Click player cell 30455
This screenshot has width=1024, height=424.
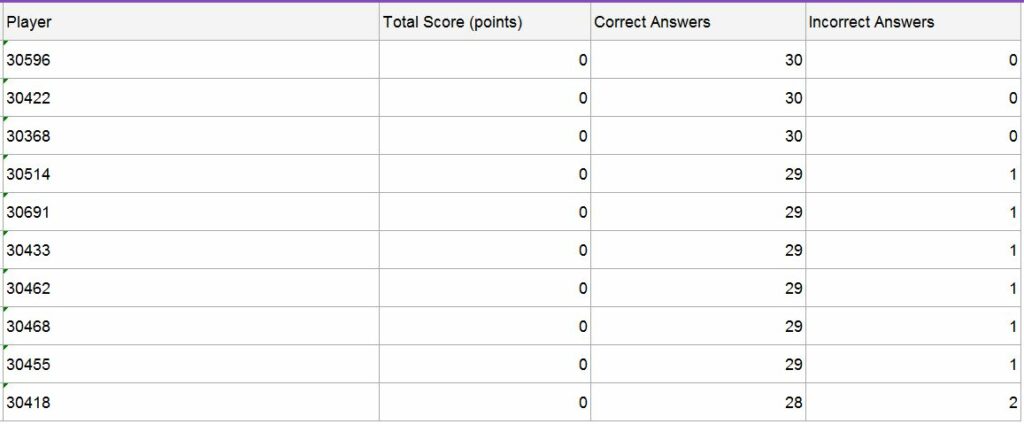pos(190,363)
